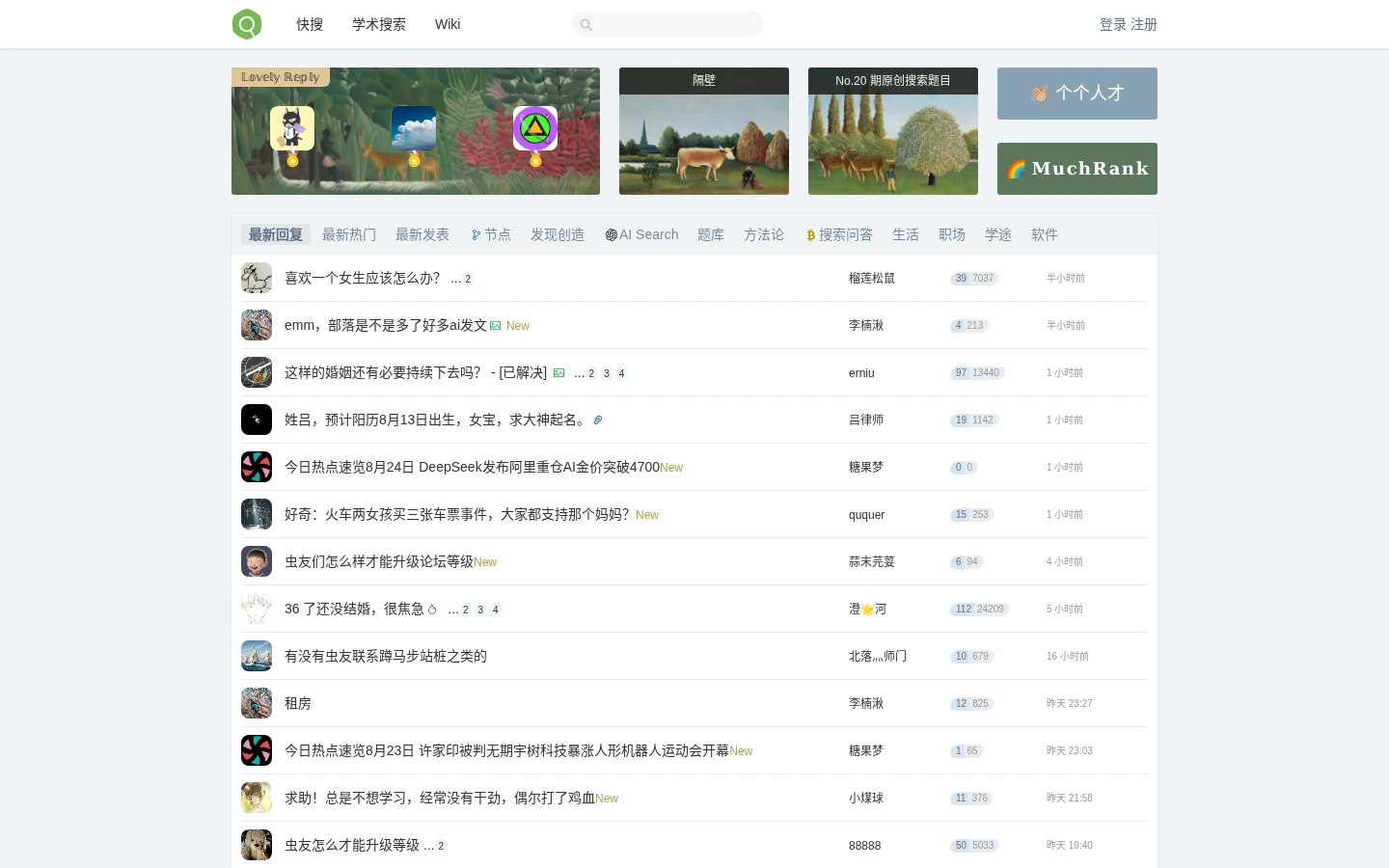This screenshot has width=1389, height=868.
Task: Open the No.20 期原创搜索题目 banner
Action: pyautogui.click(x=893, y=131)
